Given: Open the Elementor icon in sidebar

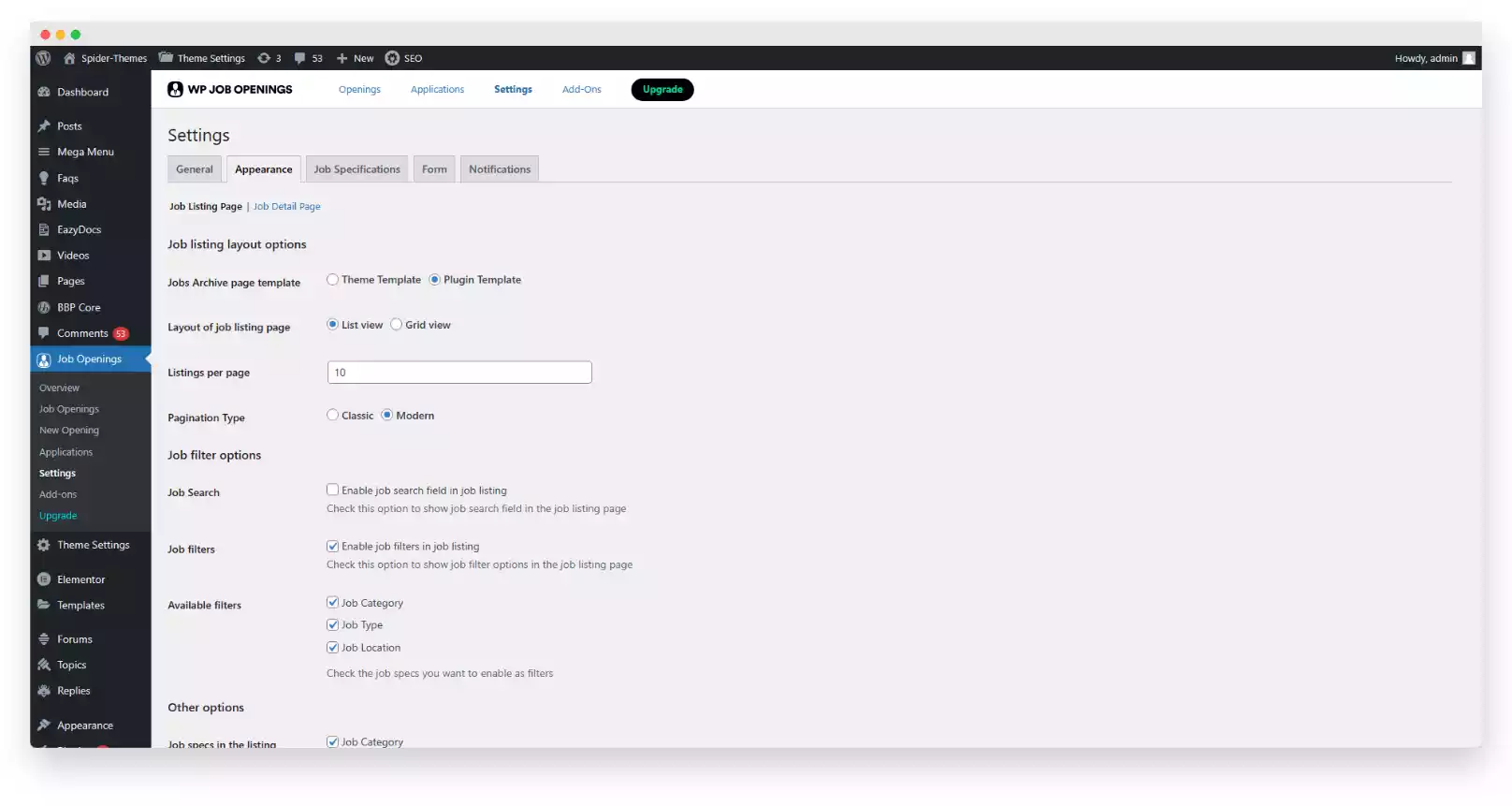Looking at the screenshot, I should coord(44,579).
